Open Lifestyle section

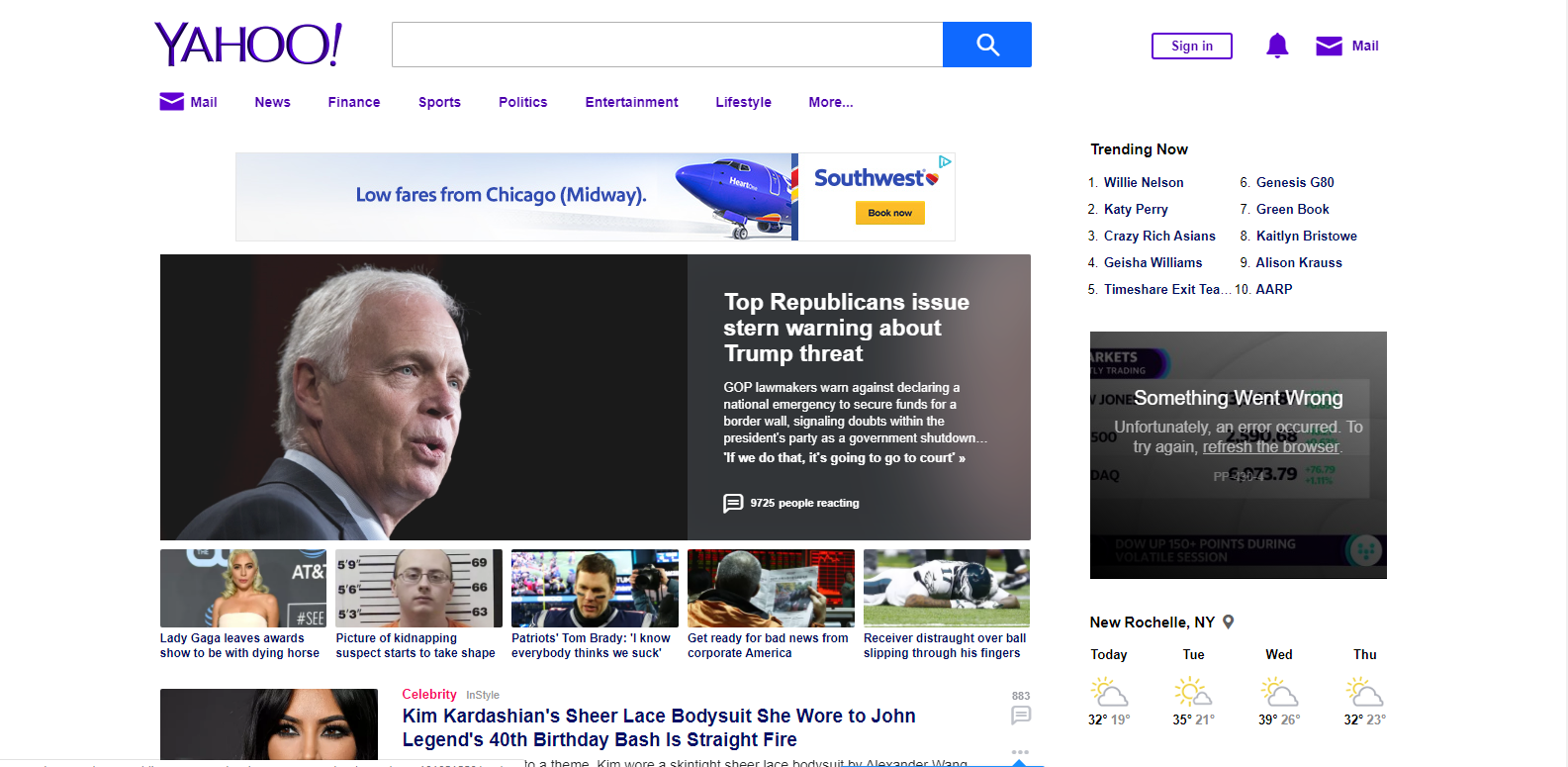pyautogui.click(x=743, y=102)
